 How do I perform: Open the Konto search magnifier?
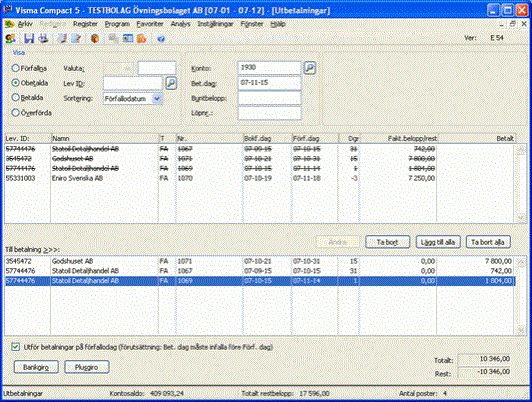[x=309, y=68]
